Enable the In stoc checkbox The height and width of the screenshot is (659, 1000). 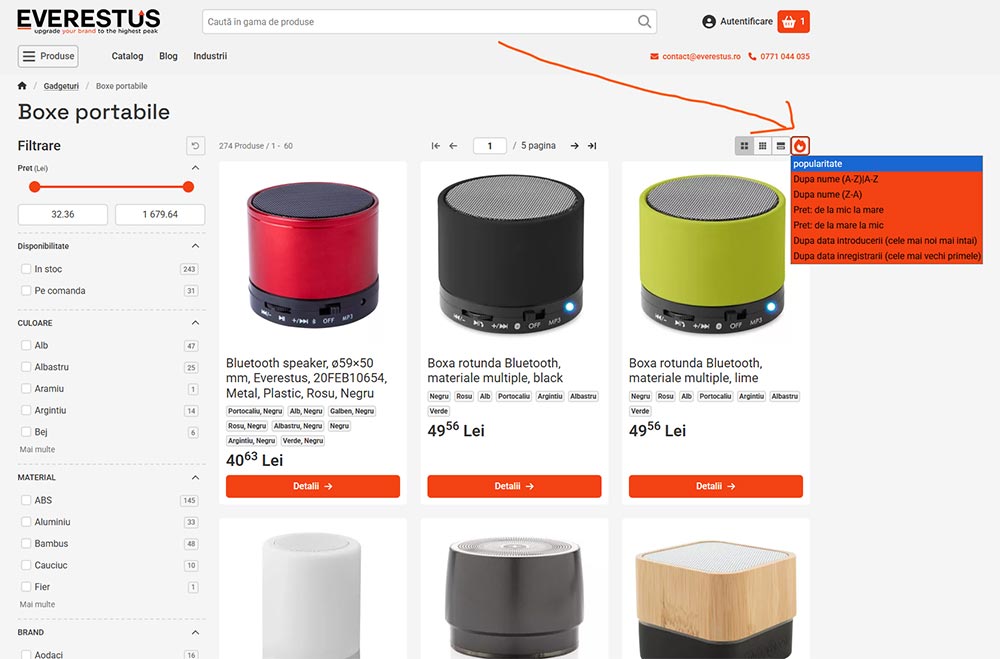[x=26, y=269]
